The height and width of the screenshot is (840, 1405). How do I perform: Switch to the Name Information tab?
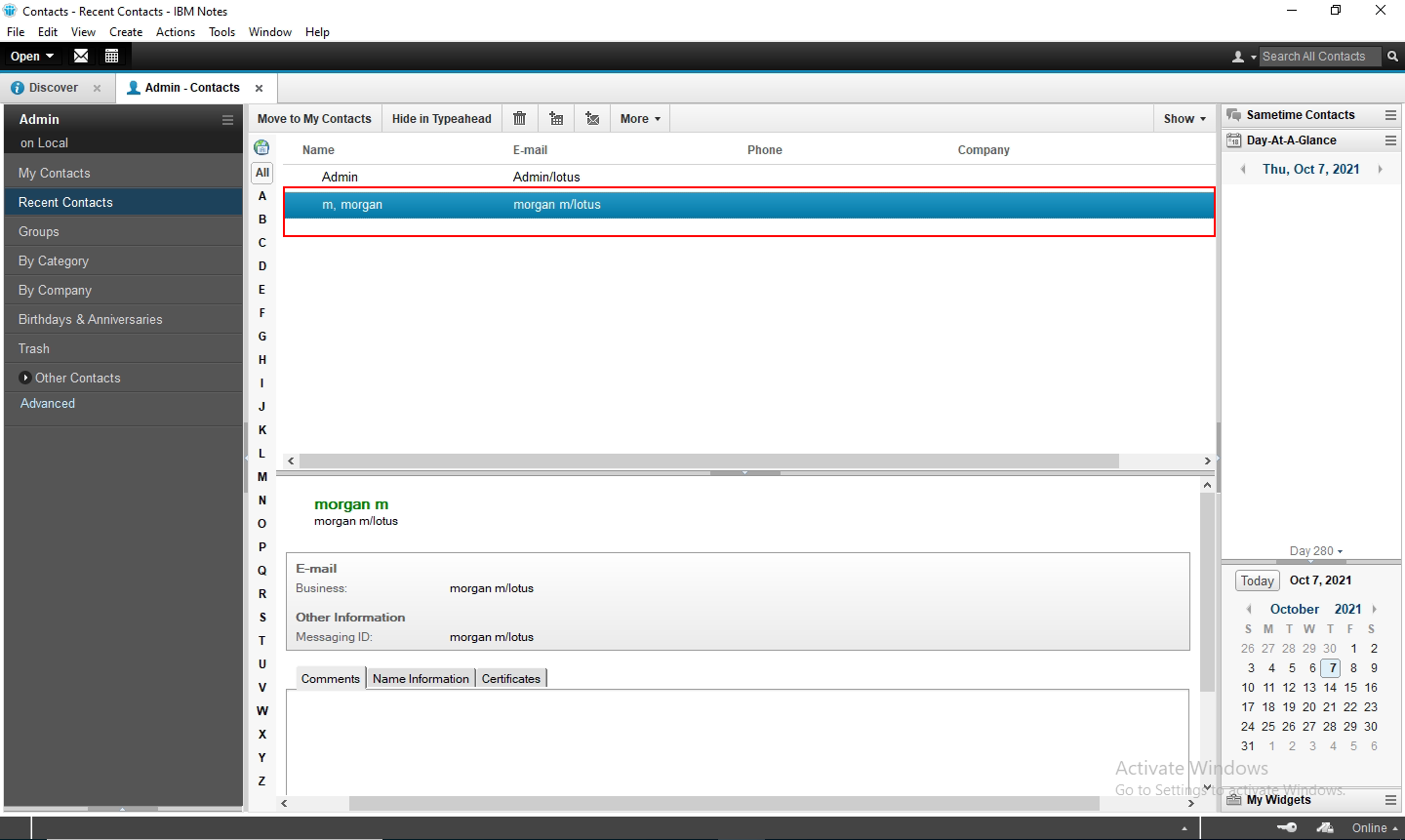click(x=421, y=678)
